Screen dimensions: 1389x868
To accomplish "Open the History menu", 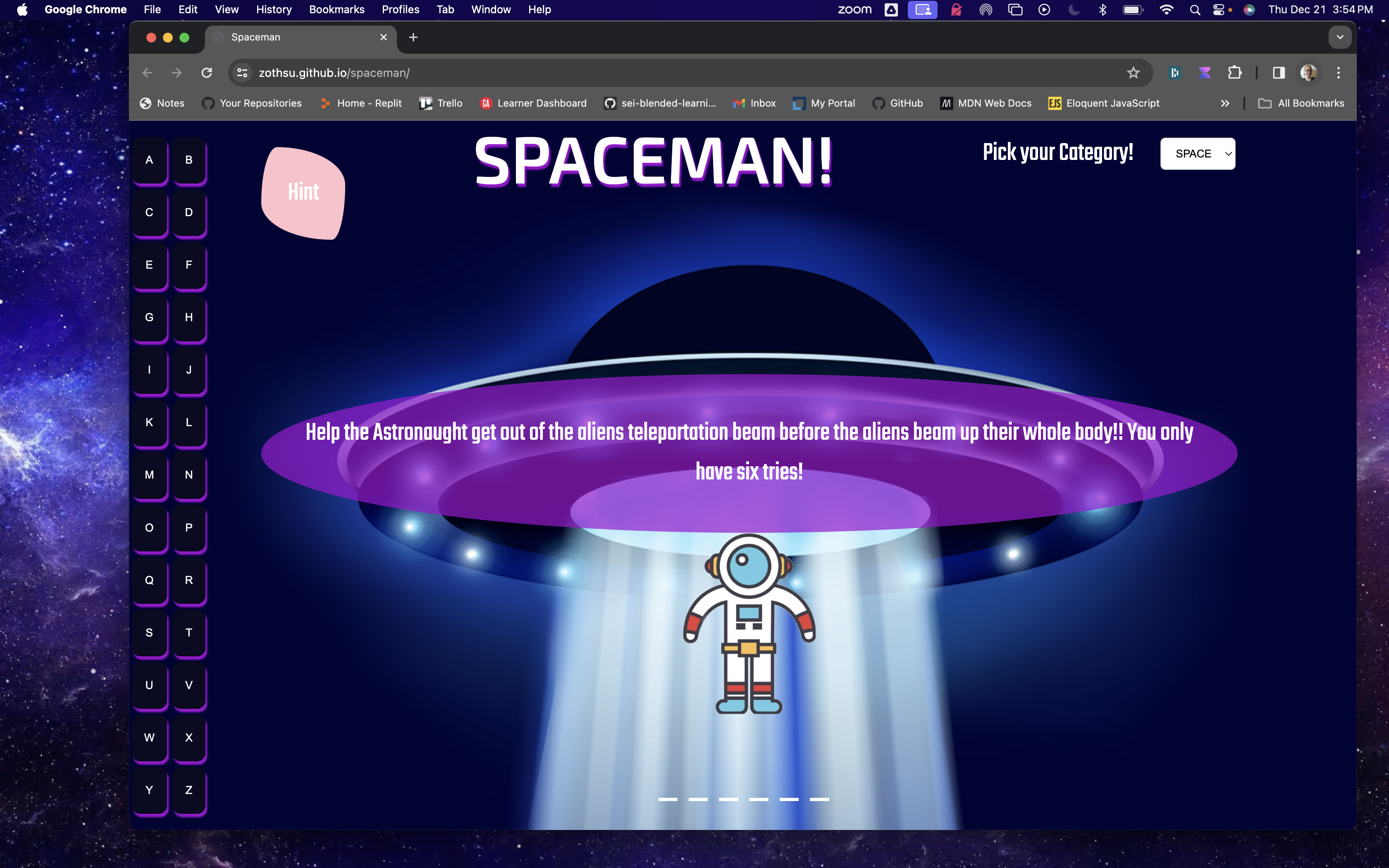I will (274, 10).
